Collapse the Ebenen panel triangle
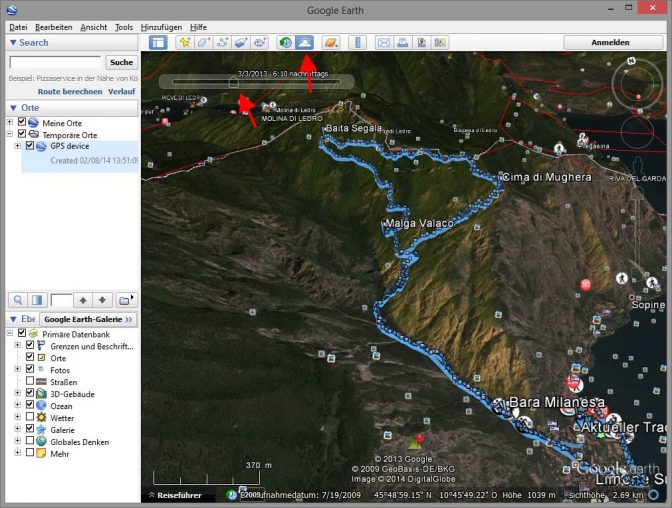672x508 pixels. pyautogui.click(x=13, y=319)
